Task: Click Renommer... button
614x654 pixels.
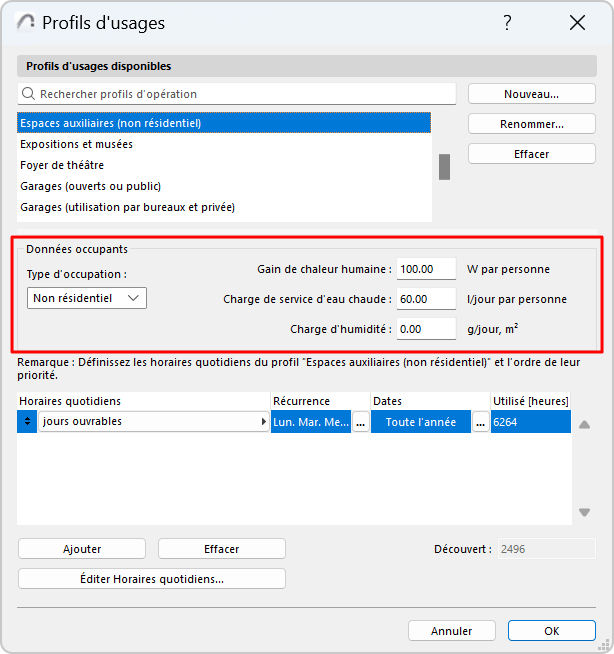Action: [x=531, y=125]
